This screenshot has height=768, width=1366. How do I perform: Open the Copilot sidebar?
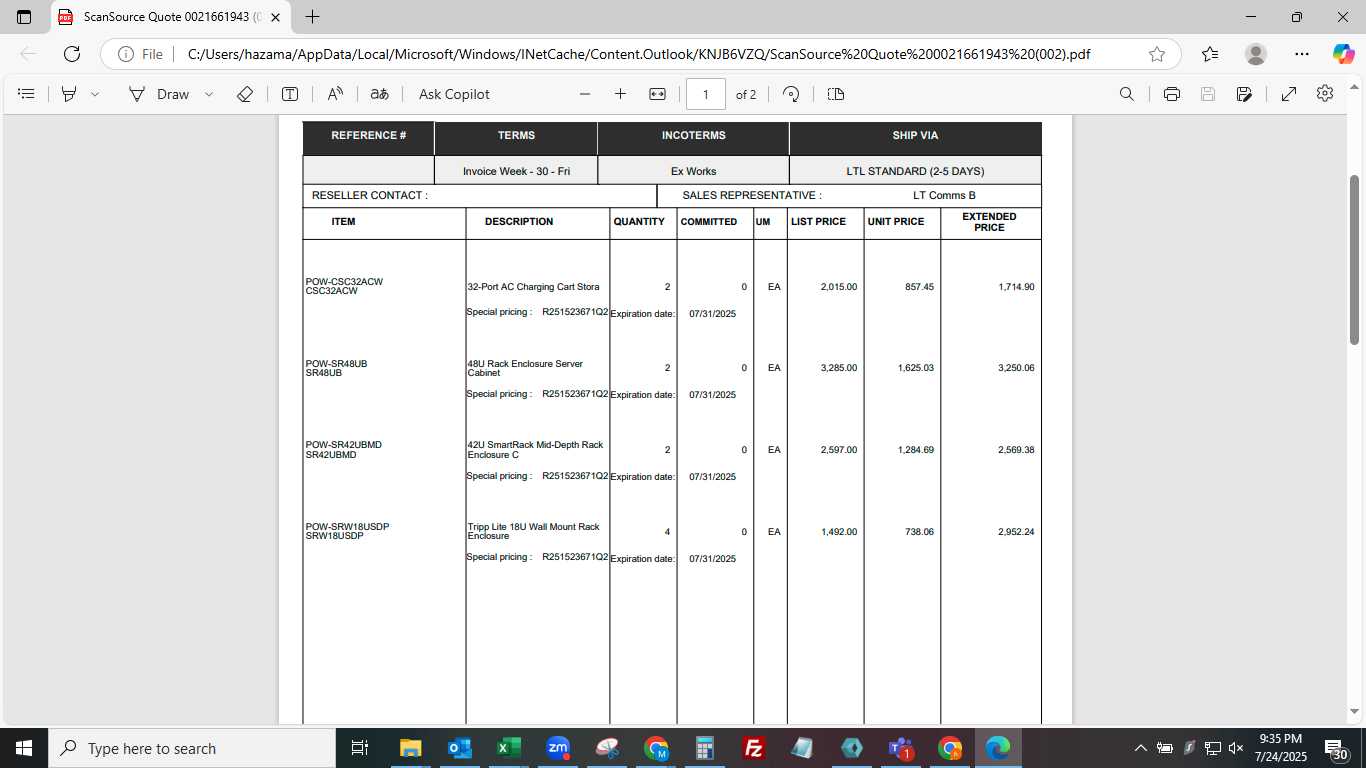pyautogui.click(x=1343, y=54)
